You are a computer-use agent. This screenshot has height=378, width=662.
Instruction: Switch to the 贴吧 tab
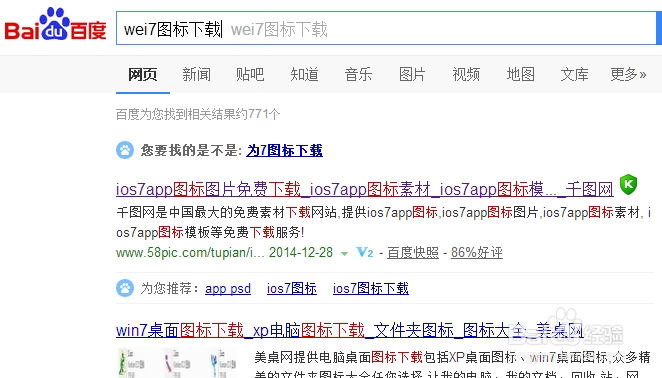[x=250, y=74]
